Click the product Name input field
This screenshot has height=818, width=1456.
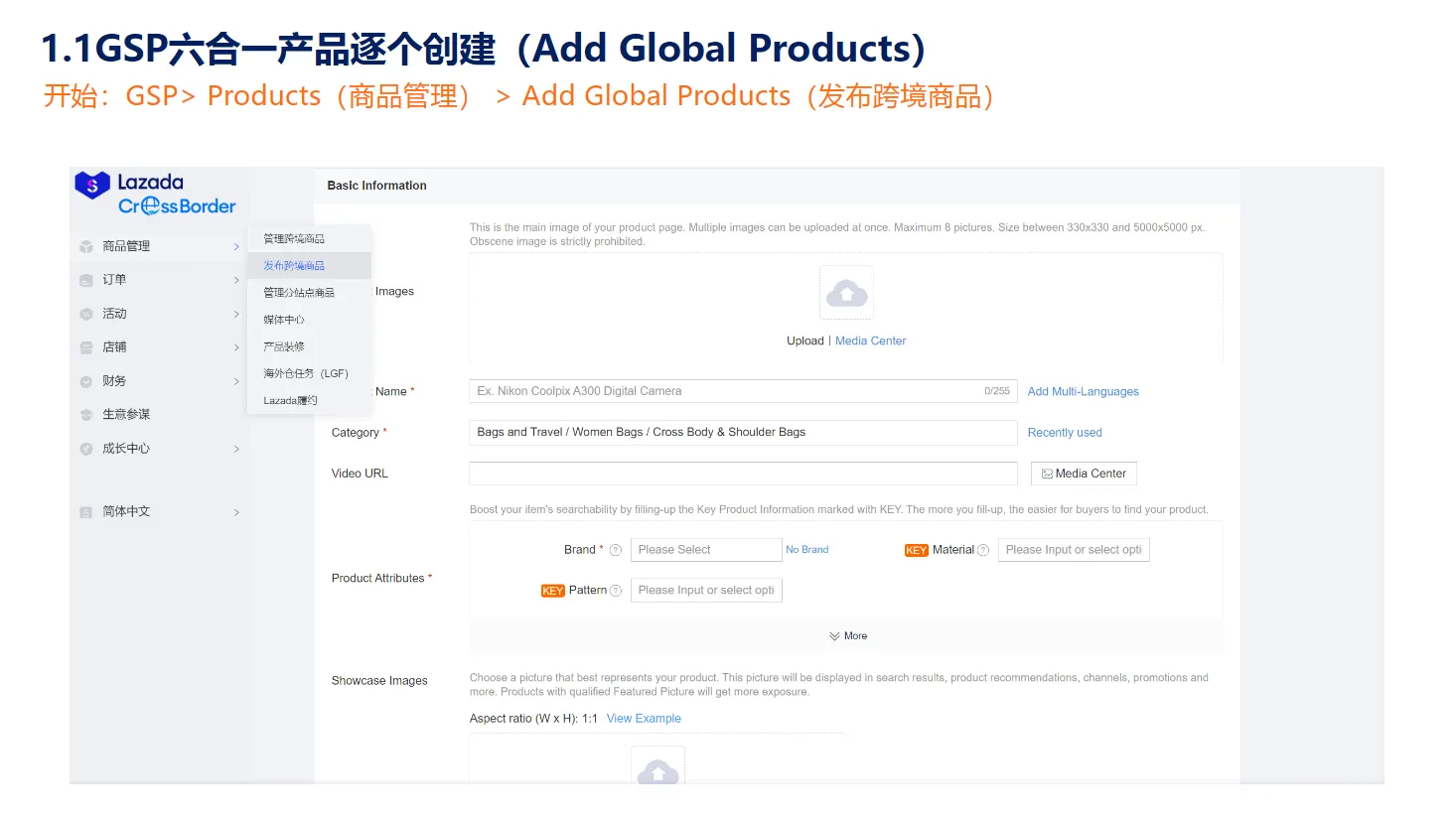click(725, 391)
